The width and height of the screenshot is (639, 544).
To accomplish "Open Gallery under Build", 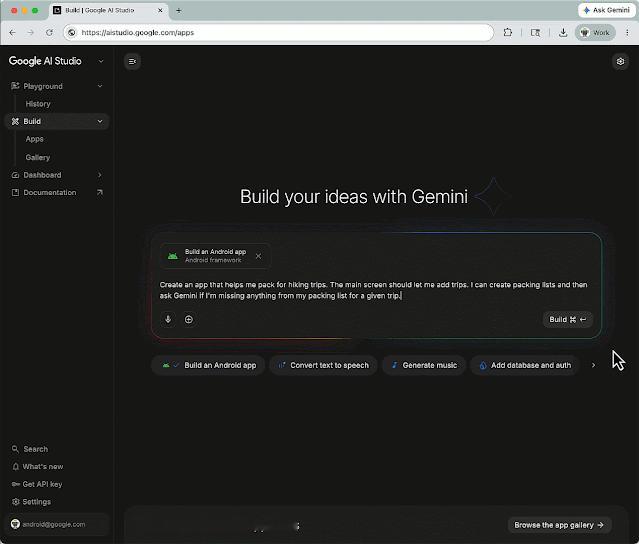I will coord(37,157).
